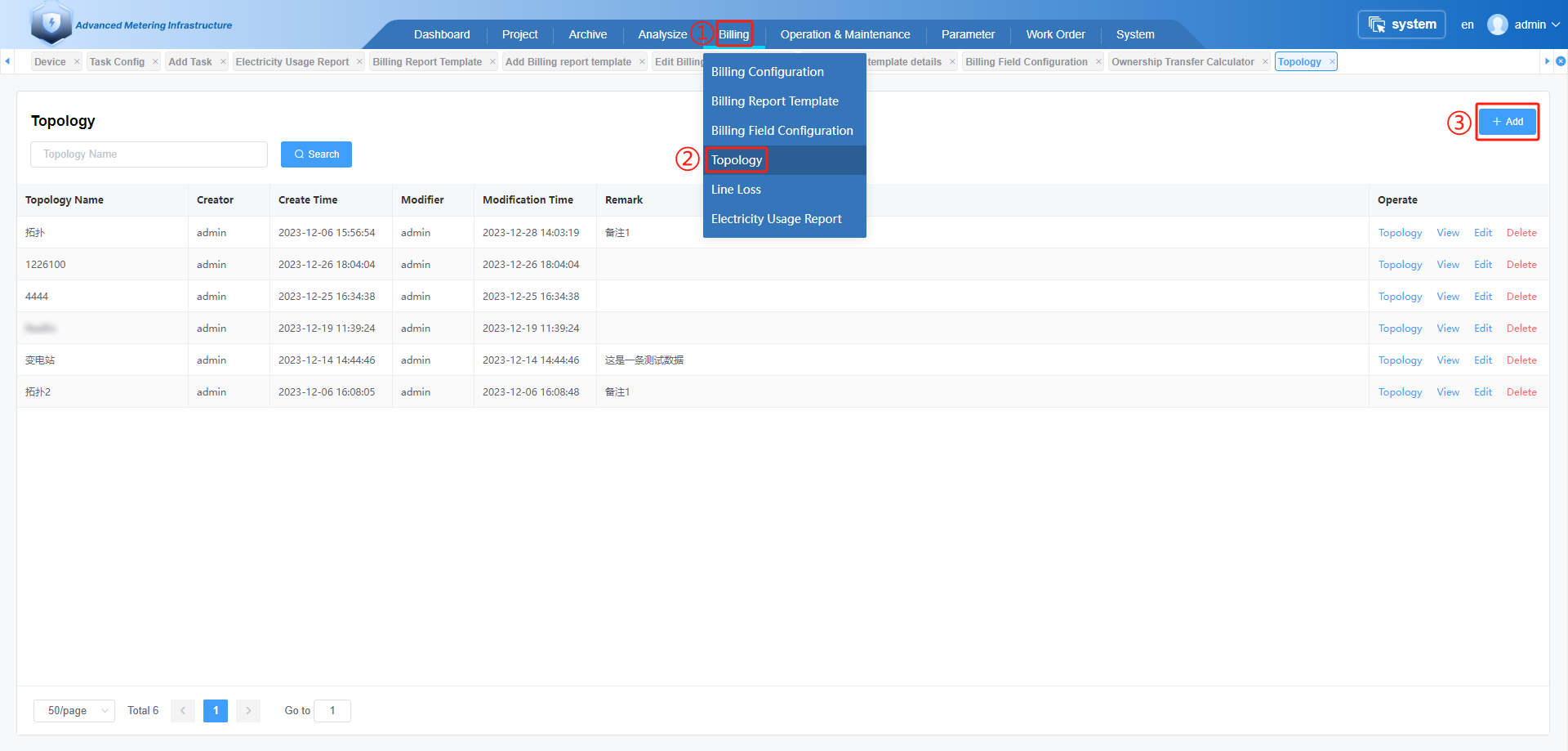The height and width of the screenshot is (751, 1568).
Task: Click Edit for row 1226100
Action: point(1483,265)
